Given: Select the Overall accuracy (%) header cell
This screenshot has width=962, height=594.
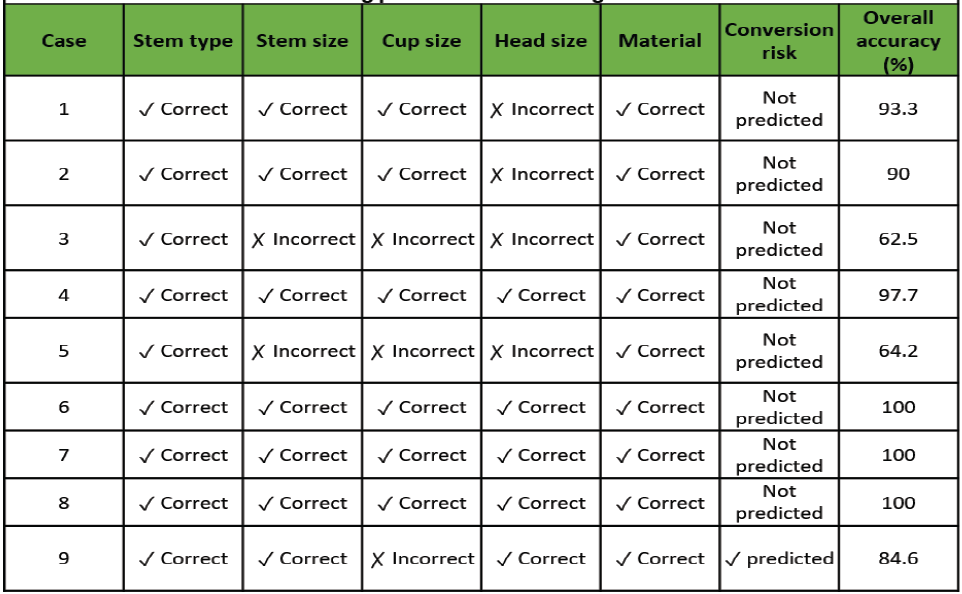Looking at the screenshot, I should (898, 41).
